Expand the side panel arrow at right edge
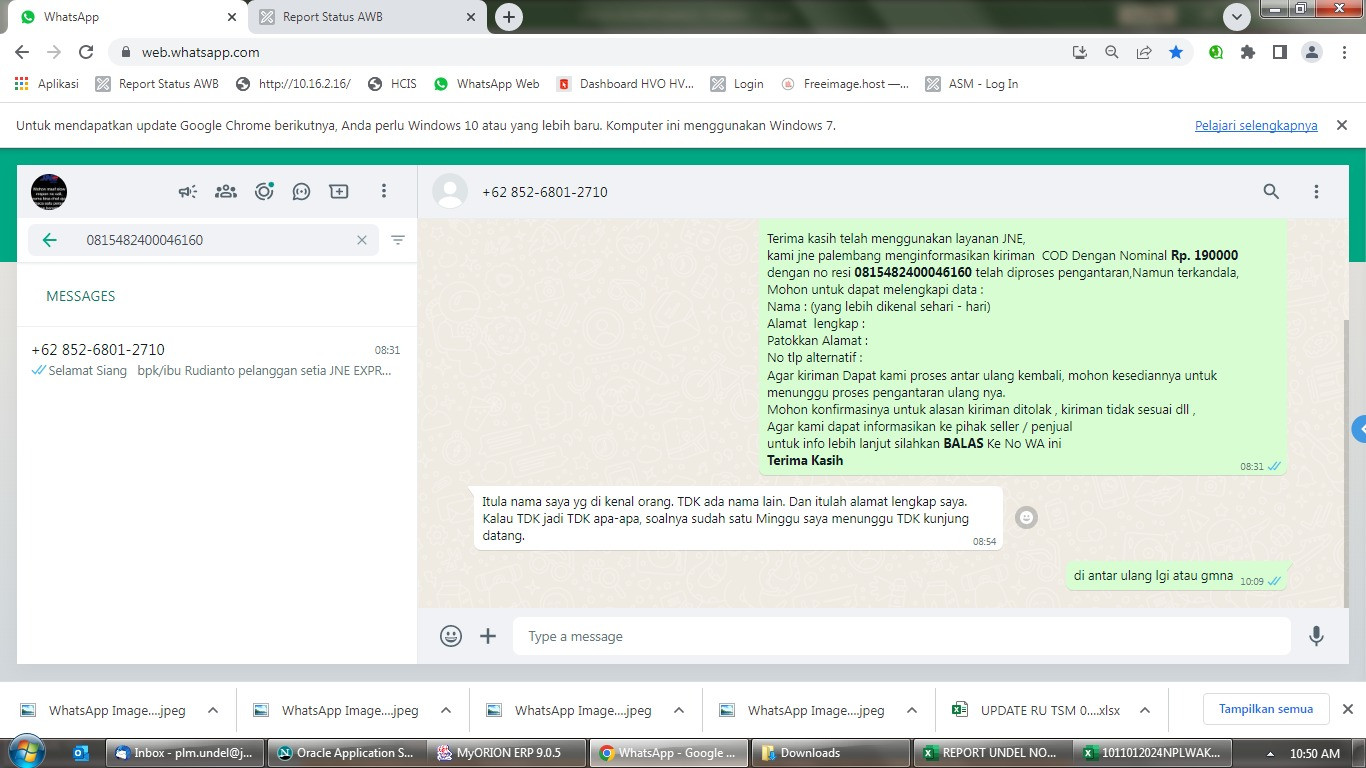The image size is (1366, 768). click(x=1359, y=429)
